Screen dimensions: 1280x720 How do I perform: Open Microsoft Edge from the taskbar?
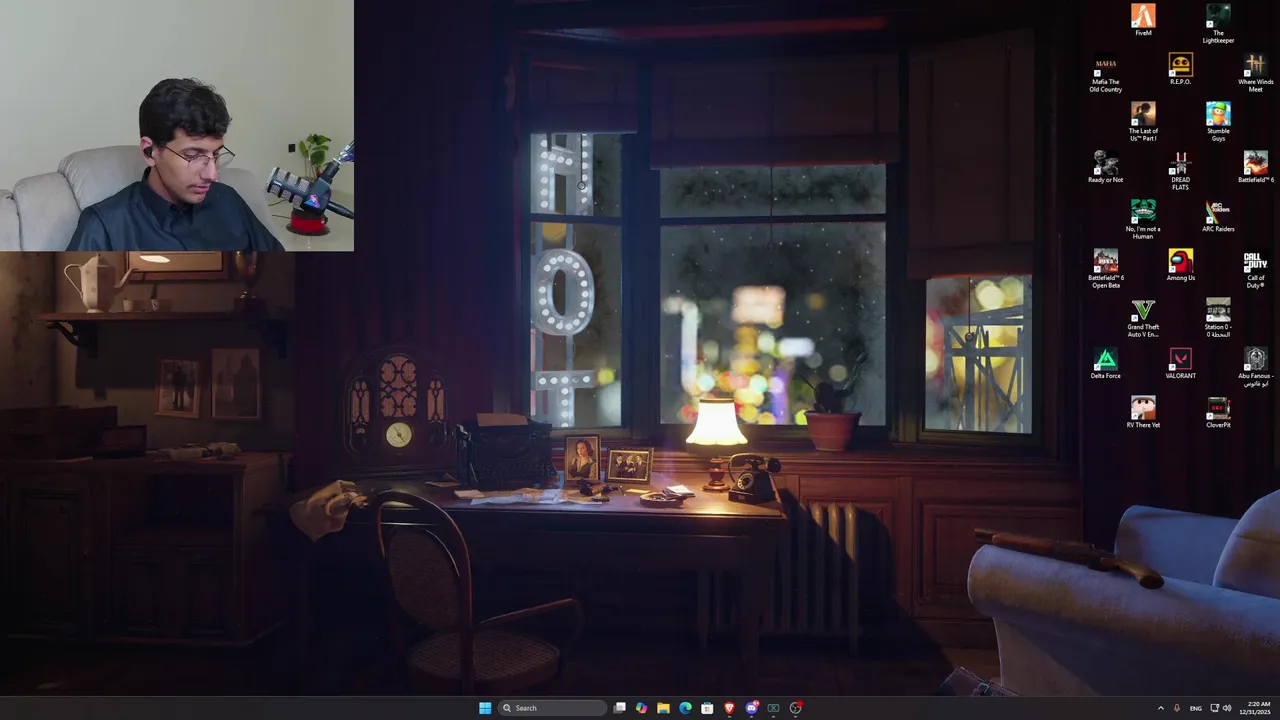(685, 708)
